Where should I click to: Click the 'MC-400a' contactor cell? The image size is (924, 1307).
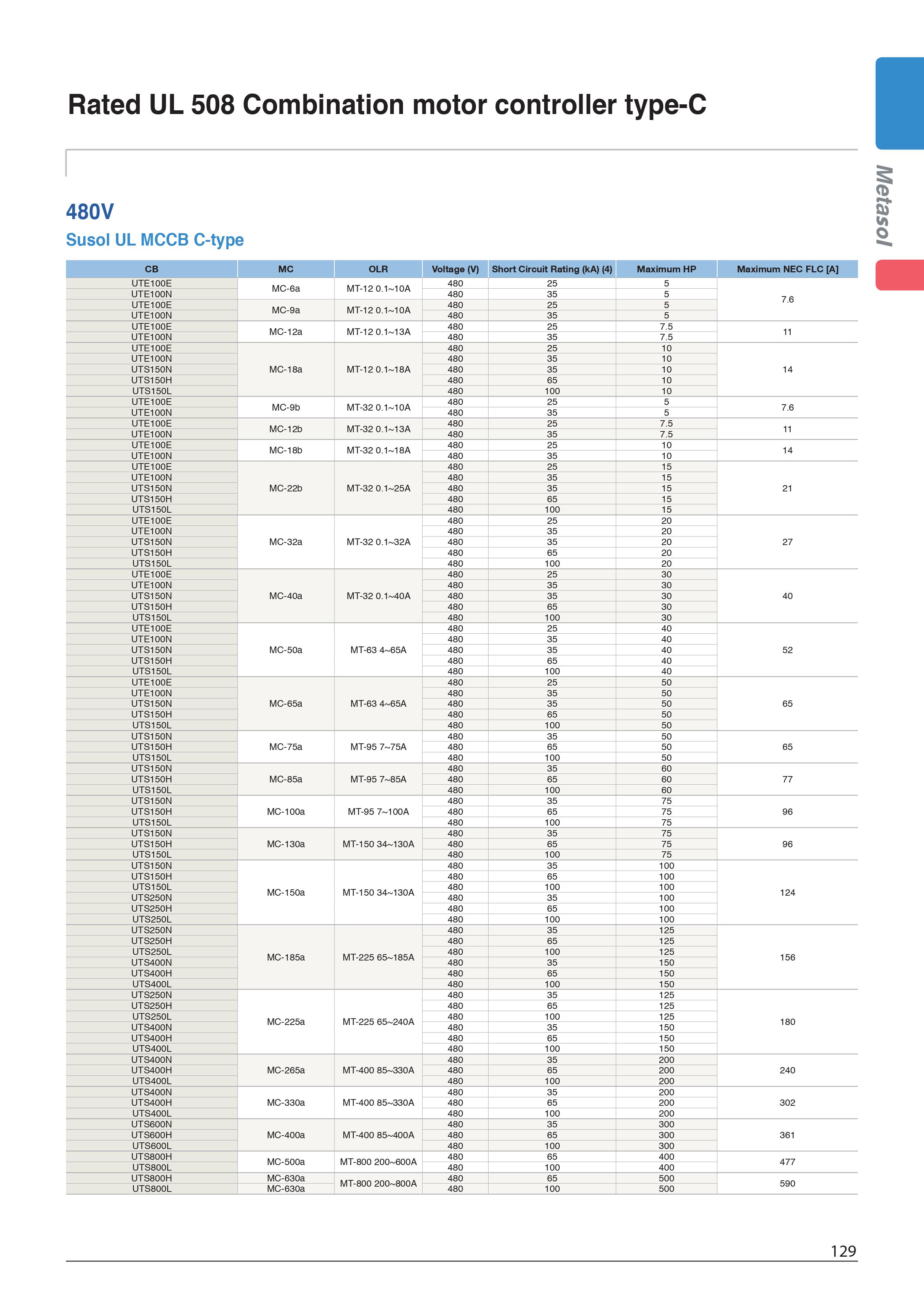[x=286, y=1135]
